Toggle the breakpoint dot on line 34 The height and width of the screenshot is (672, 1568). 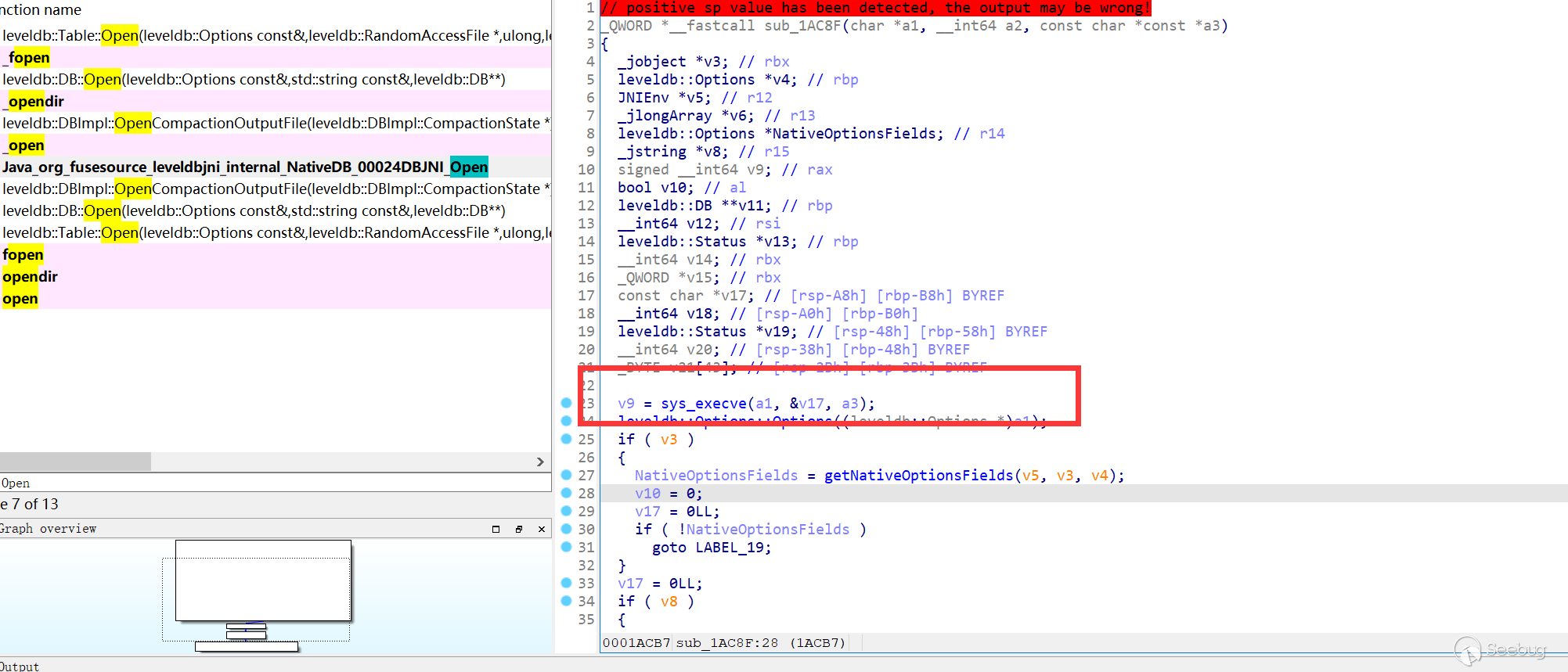[566, 601]
